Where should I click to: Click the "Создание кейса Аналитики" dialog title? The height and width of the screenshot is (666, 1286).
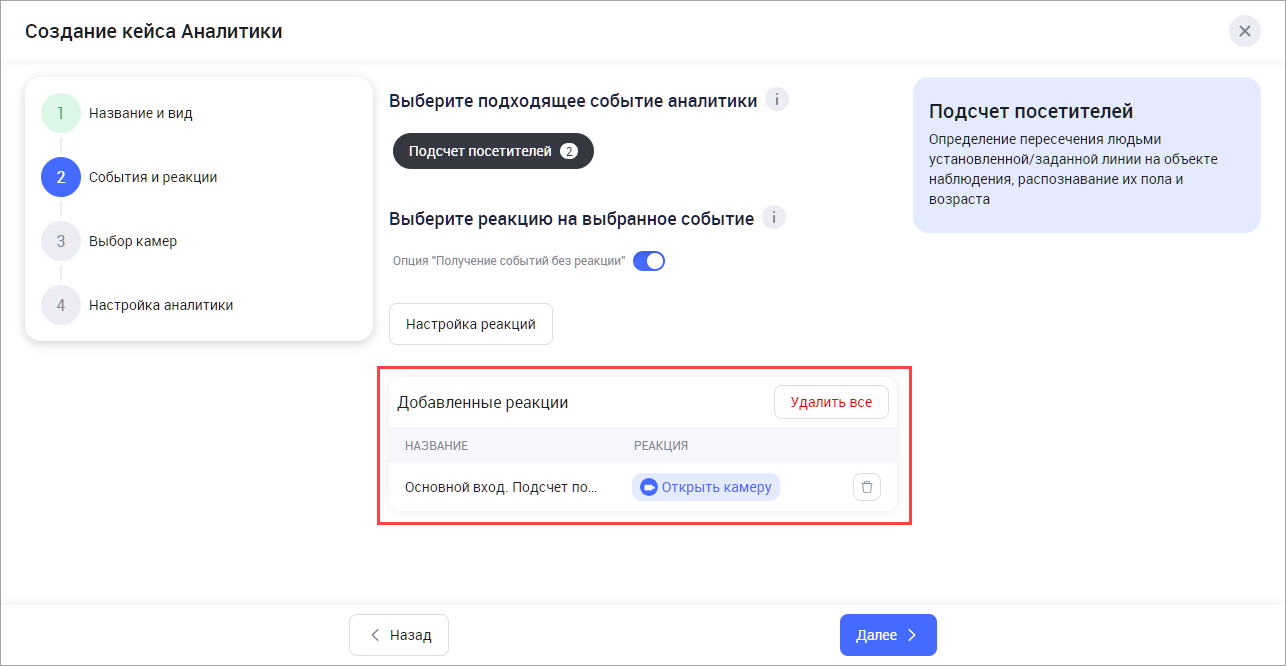pos(153,31)
